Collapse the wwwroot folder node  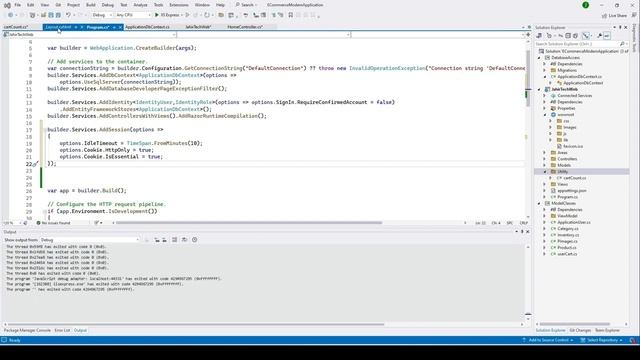click(545, 115)
